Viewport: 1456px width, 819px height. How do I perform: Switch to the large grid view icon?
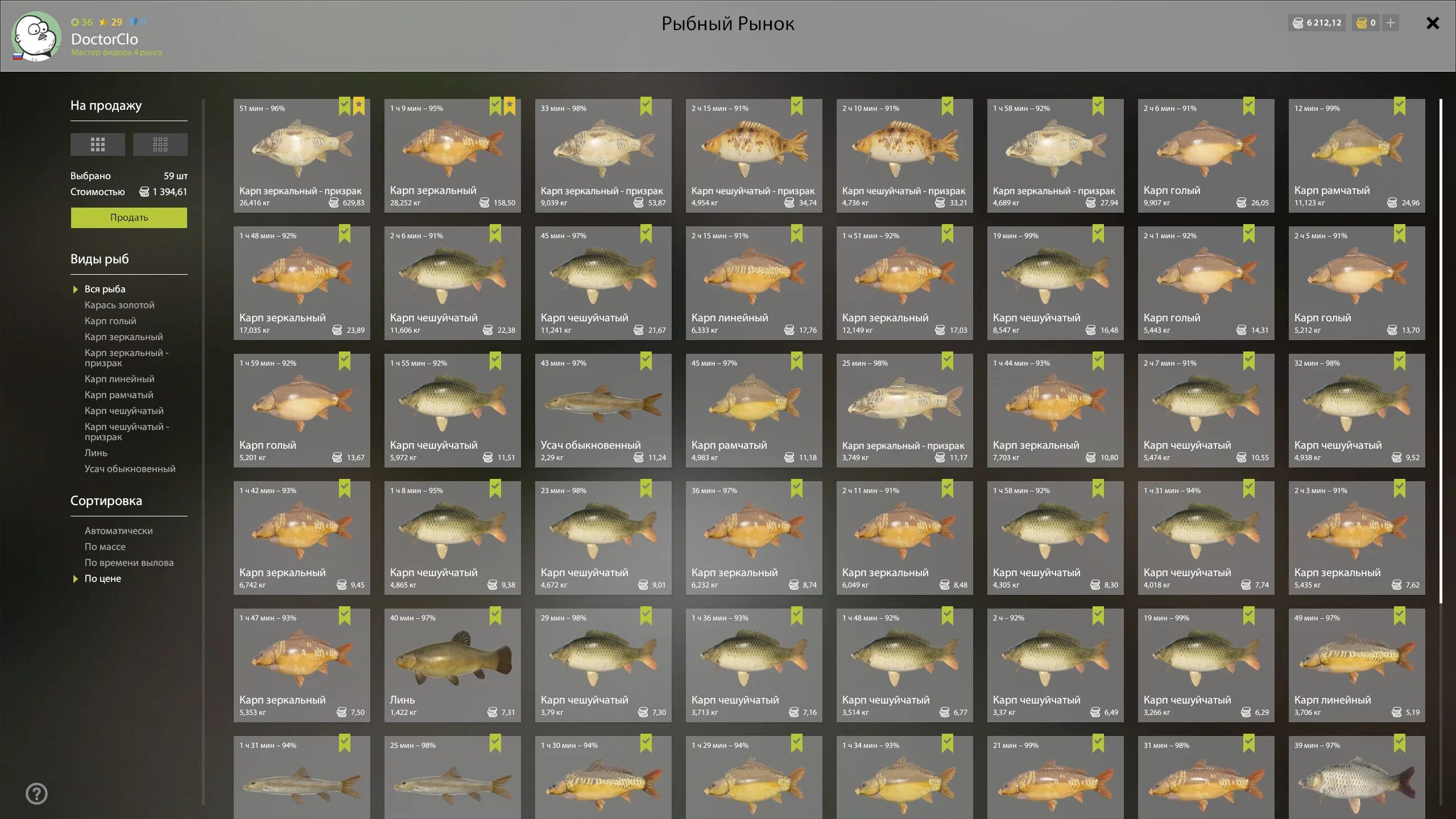[98, 144]
